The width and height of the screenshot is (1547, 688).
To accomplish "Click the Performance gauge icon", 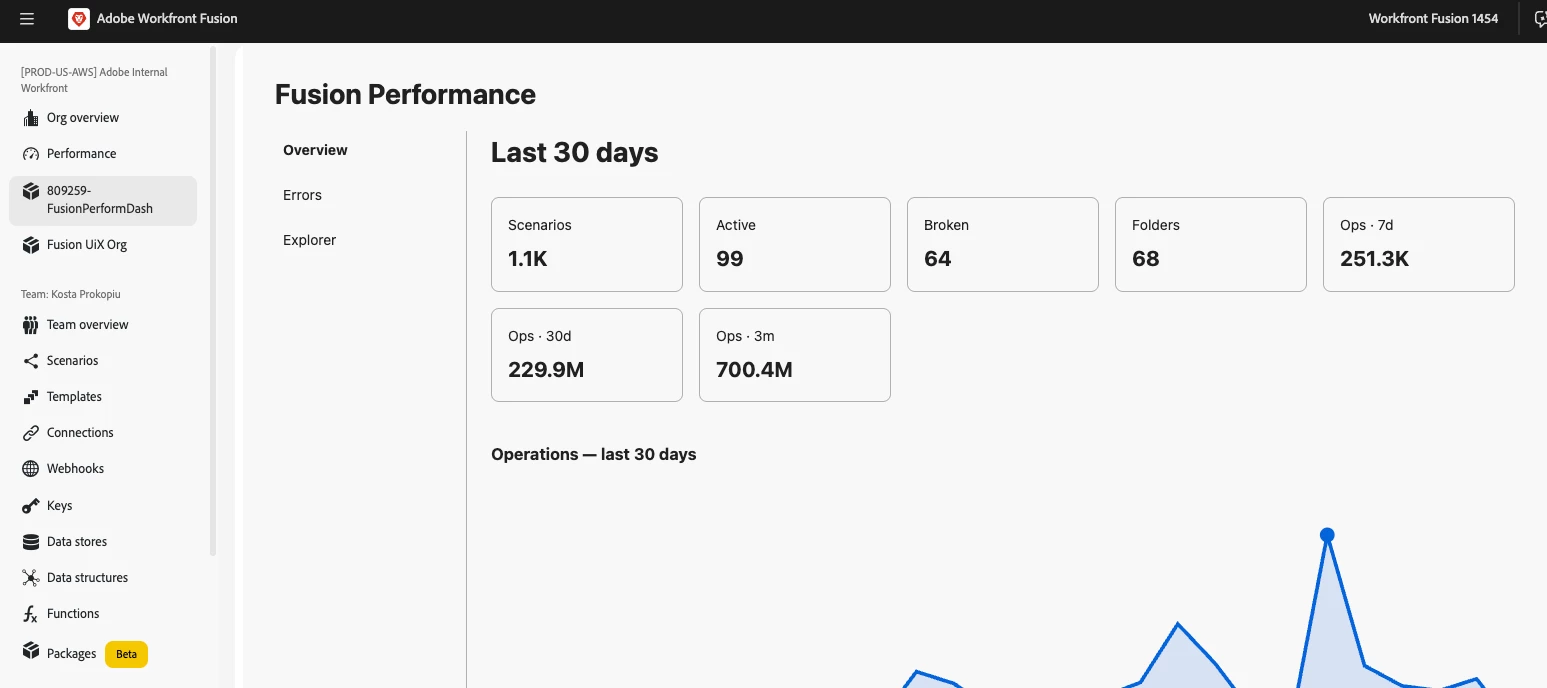I will pos(30,154).
